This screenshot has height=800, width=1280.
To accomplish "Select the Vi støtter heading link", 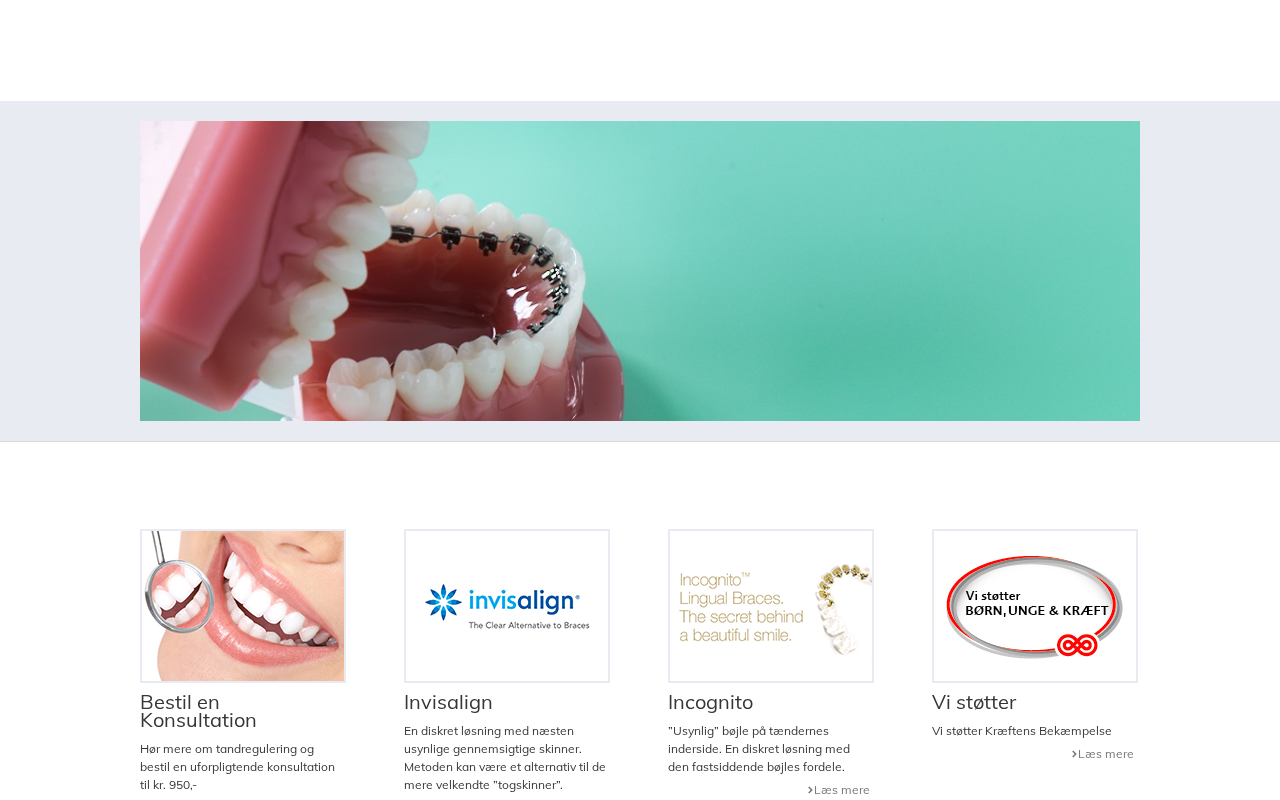I will (974, 702).
